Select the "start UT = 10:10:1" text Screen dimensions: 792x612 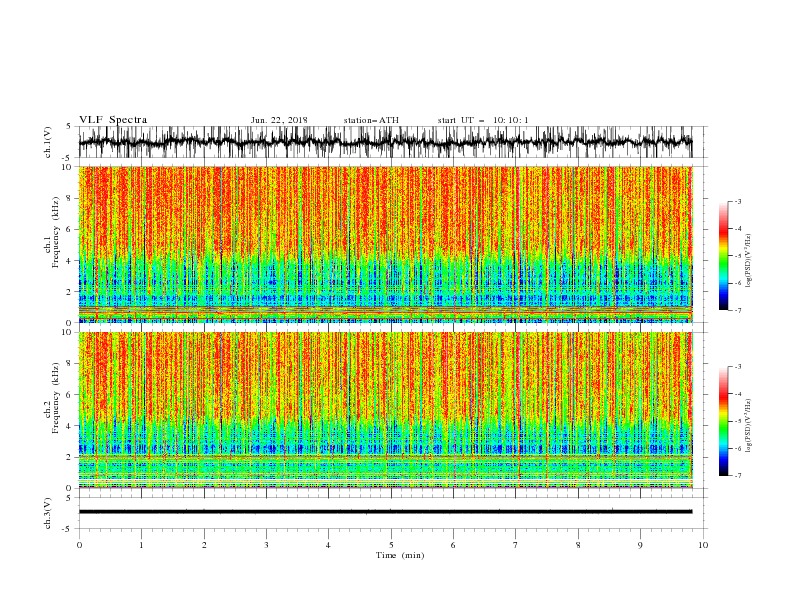click(483, 120)
